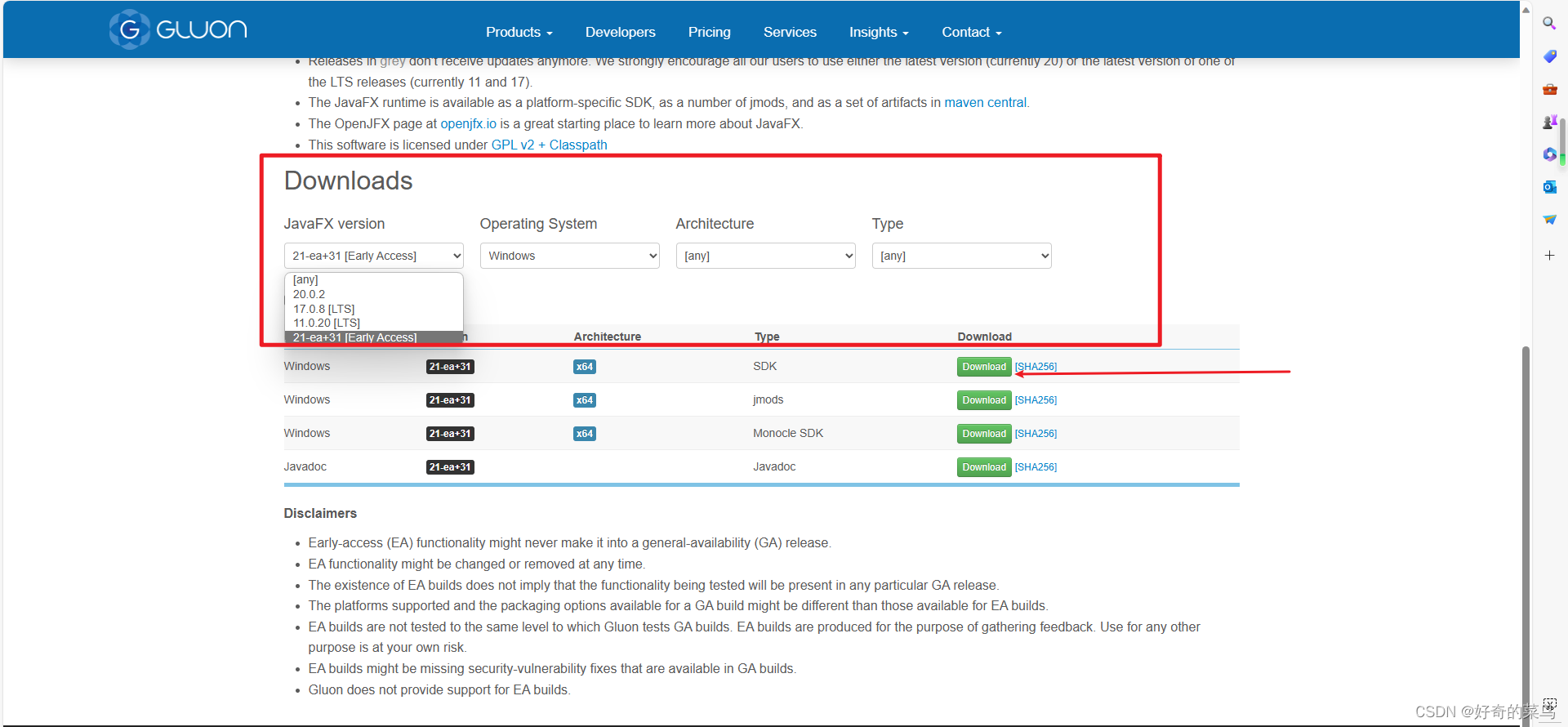This screenshot has width=1568, height=727.
Task: Download the Javadoc package
Action: [x=984, y=467]
